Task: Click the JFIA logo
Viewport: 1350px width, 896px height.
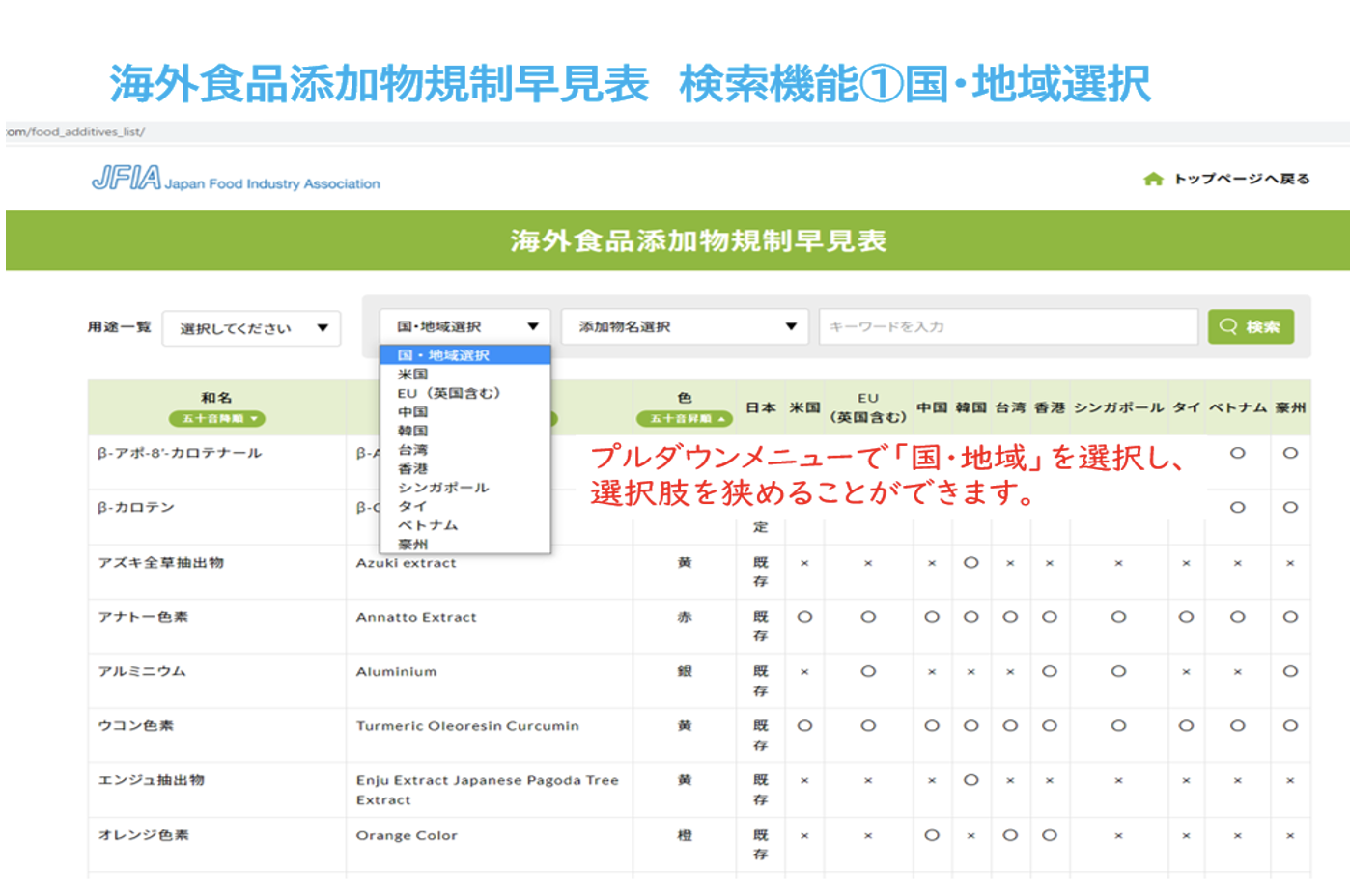Action: [x=236, y=179]
